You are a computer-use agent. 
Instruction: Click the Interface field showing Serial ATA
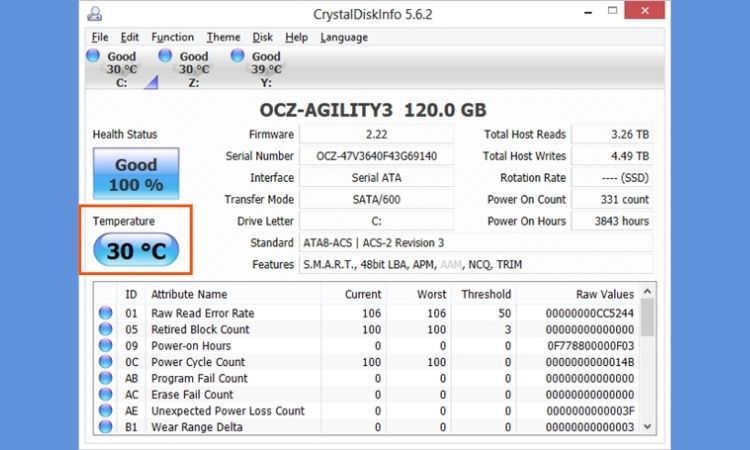376,178
